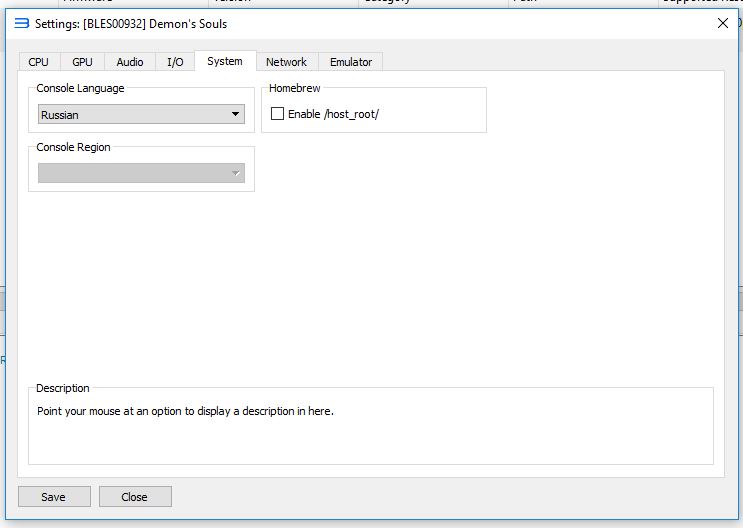
Task: Click the Close button at bottom
Action: (135, 497)
